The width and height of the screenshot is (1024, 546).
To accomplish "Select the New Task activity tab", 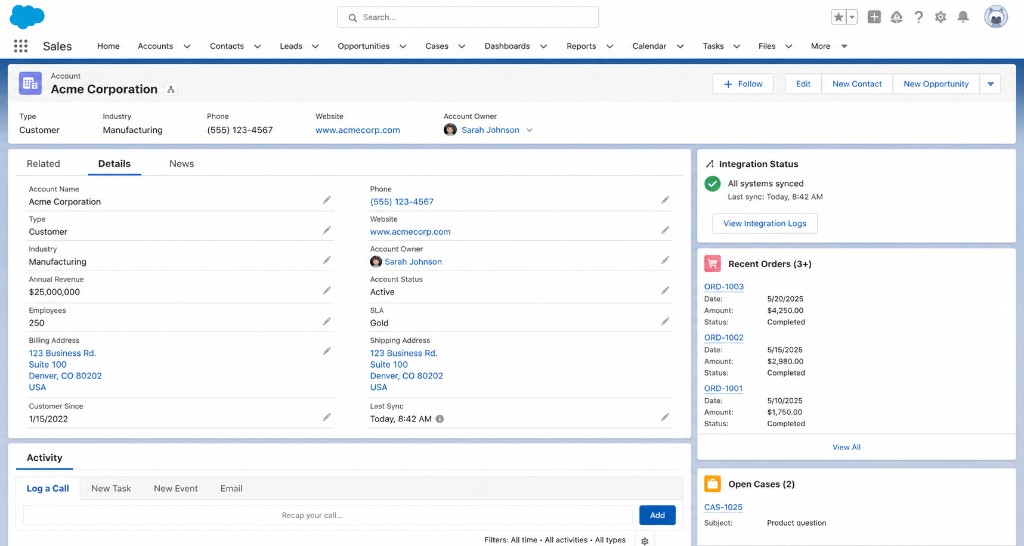I will (x=111, y=489).
